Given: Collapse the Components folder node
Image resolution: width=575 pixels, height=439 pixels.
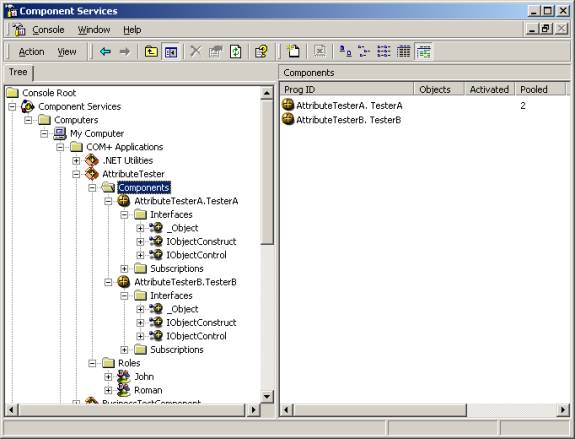Looking at the screenshot, I should coord(92,188).
